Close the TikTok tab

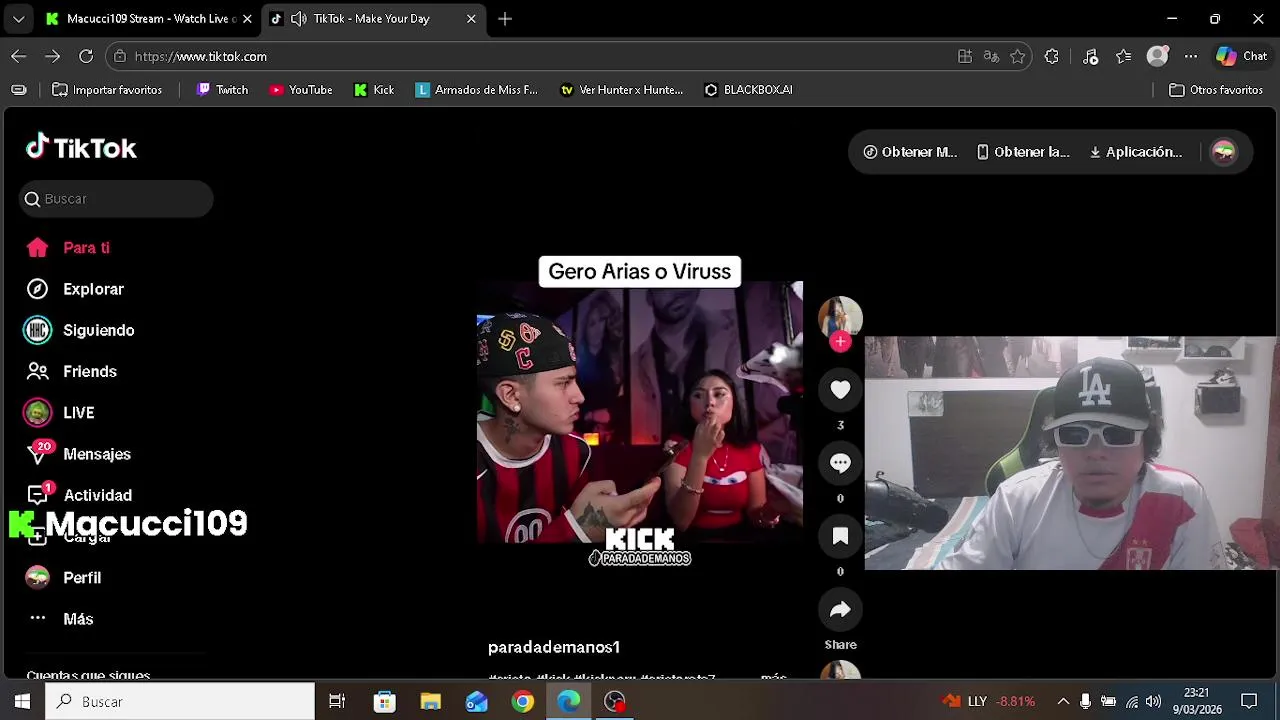point(471,18)
